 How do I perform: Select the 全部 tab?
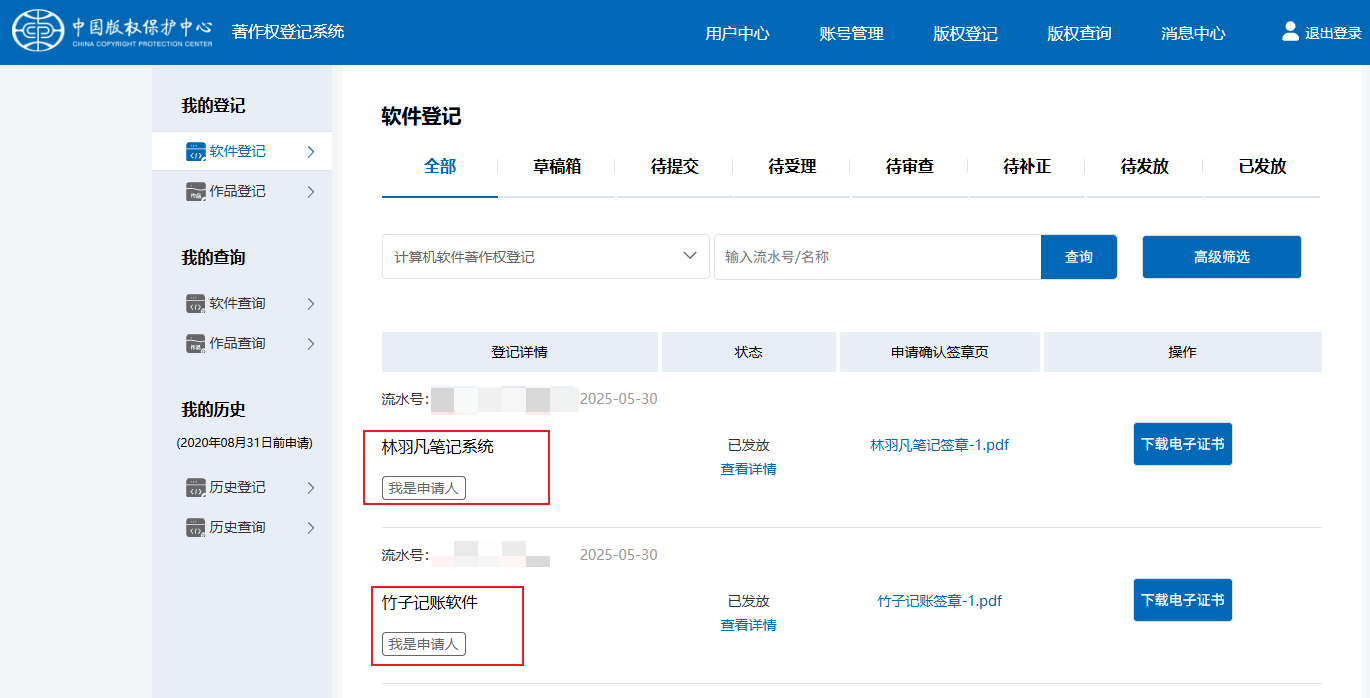click(440, 167)
